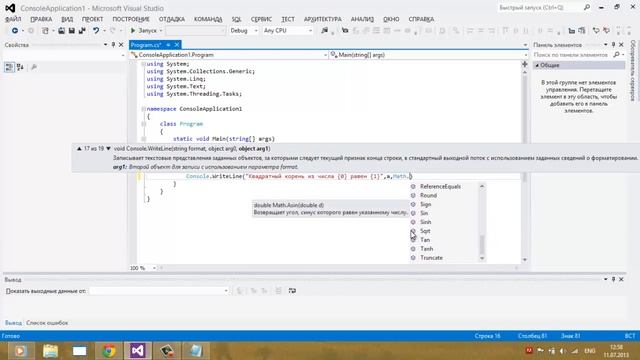Open the СЕРВИС menu
This screenshot has width=640, height=360.
pyautogui.click(x=261, y=19)
